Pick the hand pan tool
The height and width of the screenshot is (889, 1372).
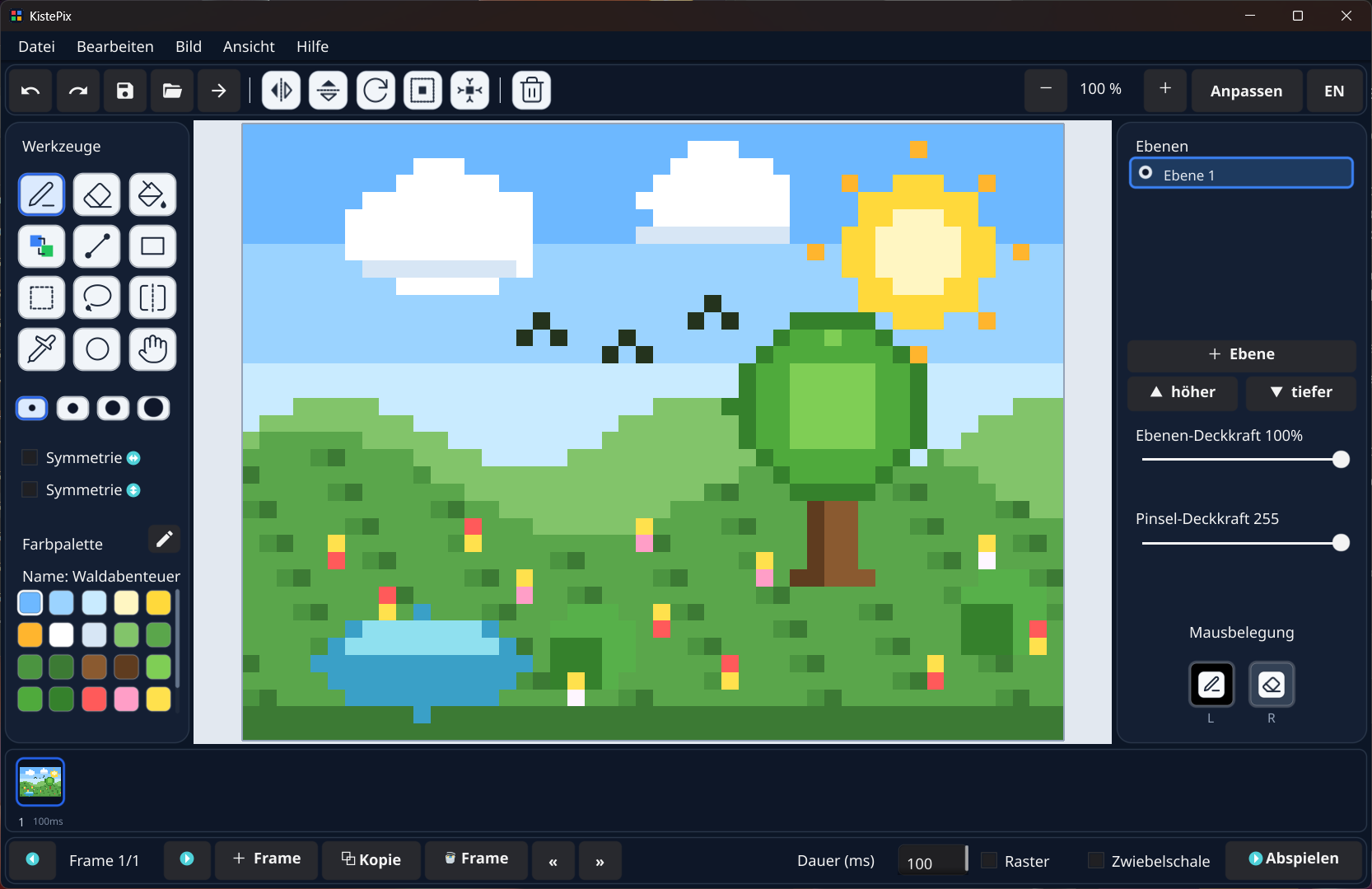point(152,349)
